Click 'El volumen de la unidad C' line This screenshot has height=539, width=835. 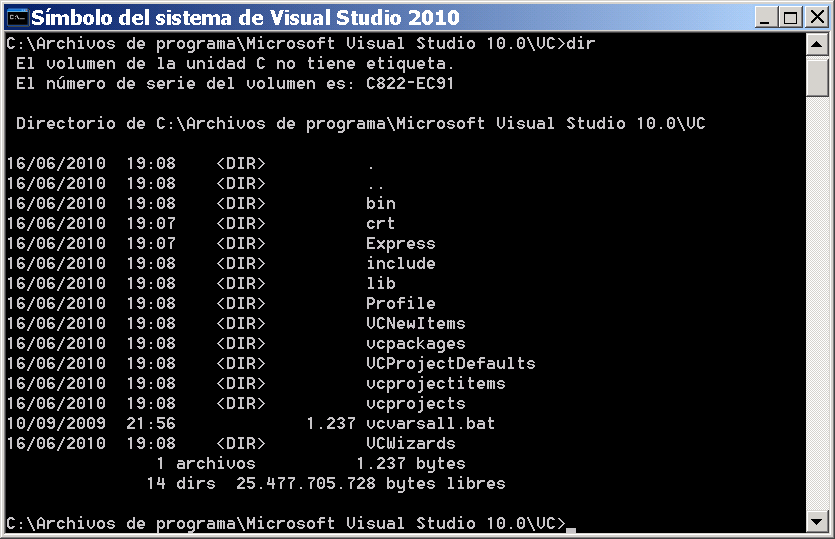click(235, 64)
